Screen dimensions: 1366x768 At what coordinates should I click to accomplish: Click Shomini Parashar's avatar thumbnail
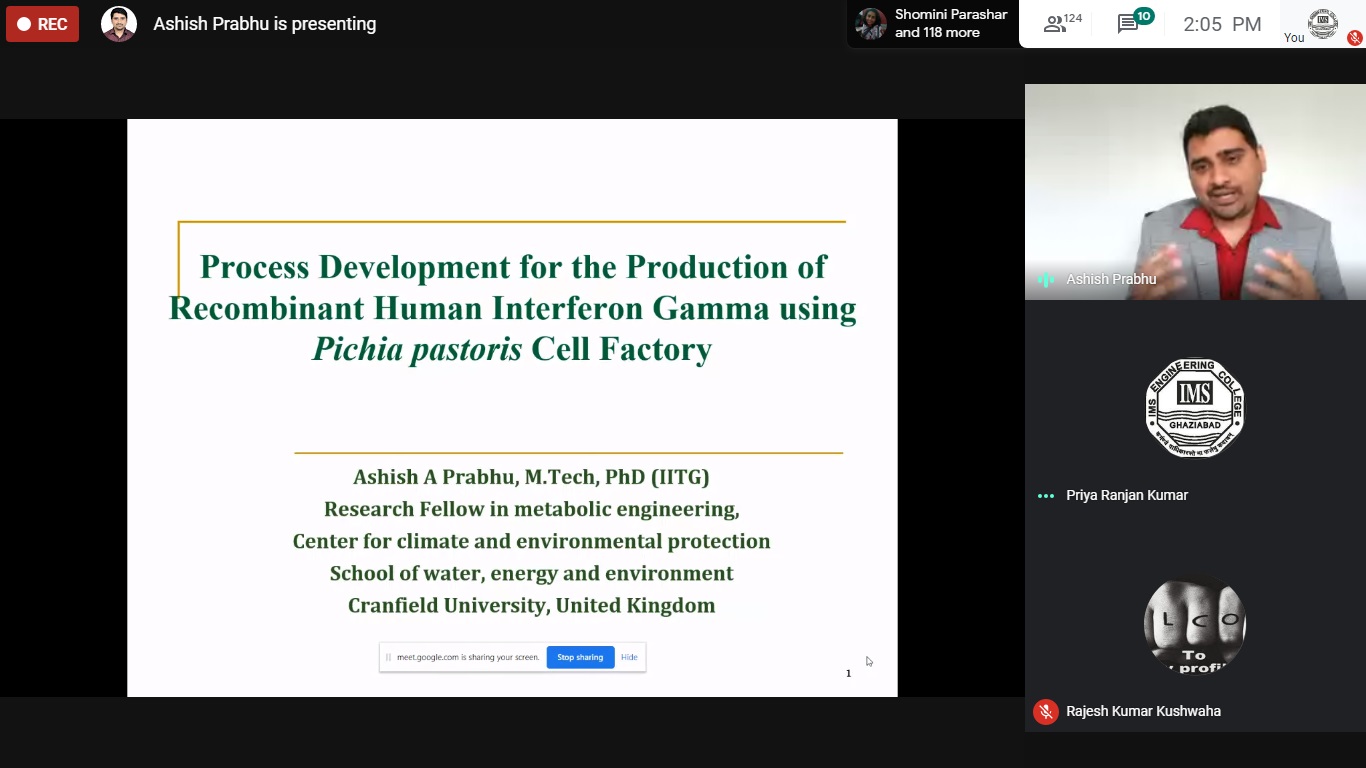870,24
